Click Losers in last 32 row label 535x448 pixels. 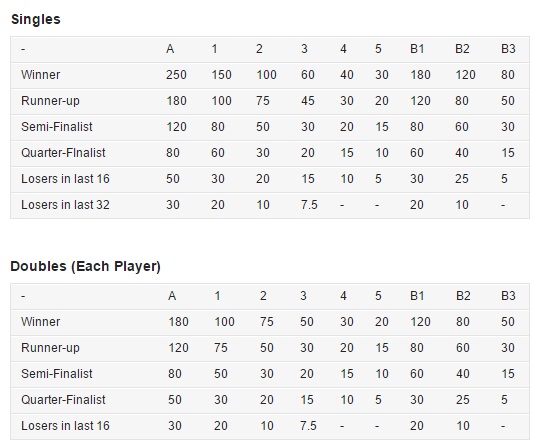point(65,205)
